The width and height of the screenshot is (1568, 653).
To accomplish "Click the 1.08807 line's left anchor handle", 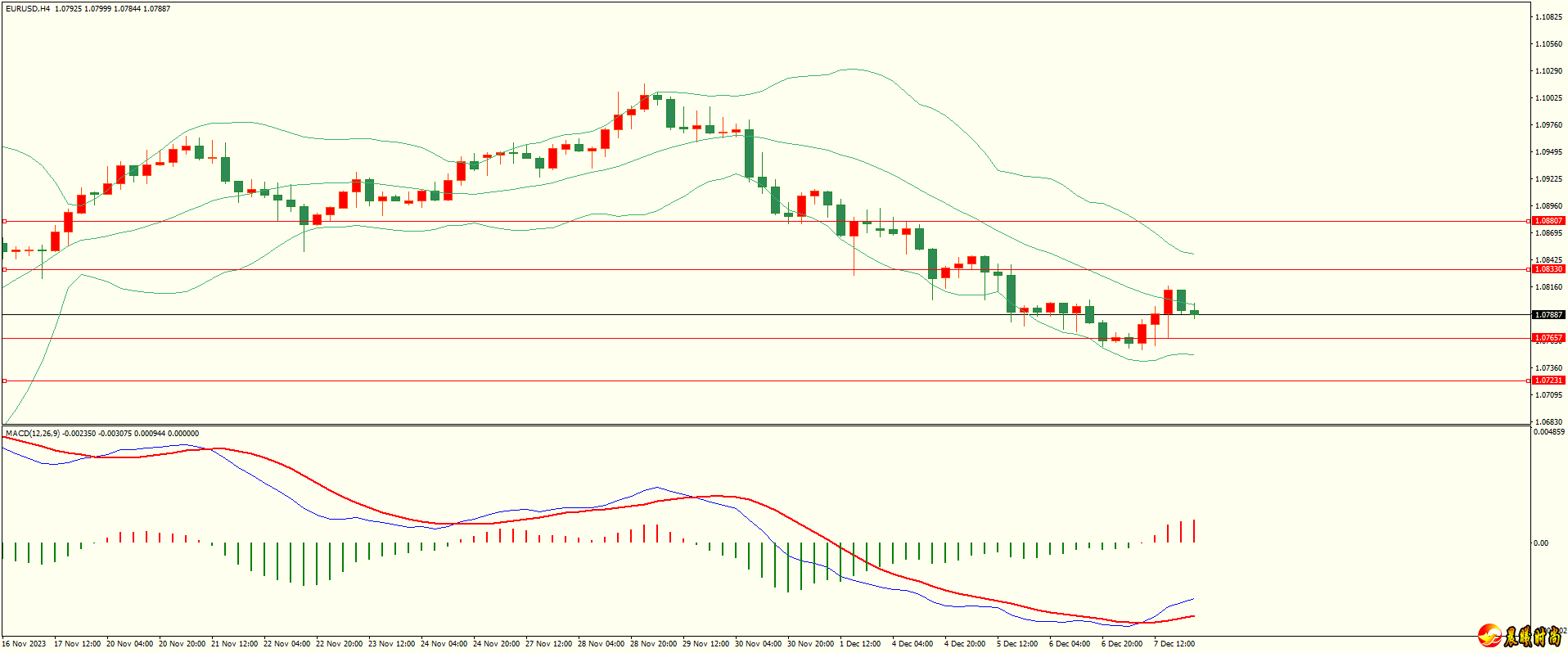I will [x=4, y=221].
